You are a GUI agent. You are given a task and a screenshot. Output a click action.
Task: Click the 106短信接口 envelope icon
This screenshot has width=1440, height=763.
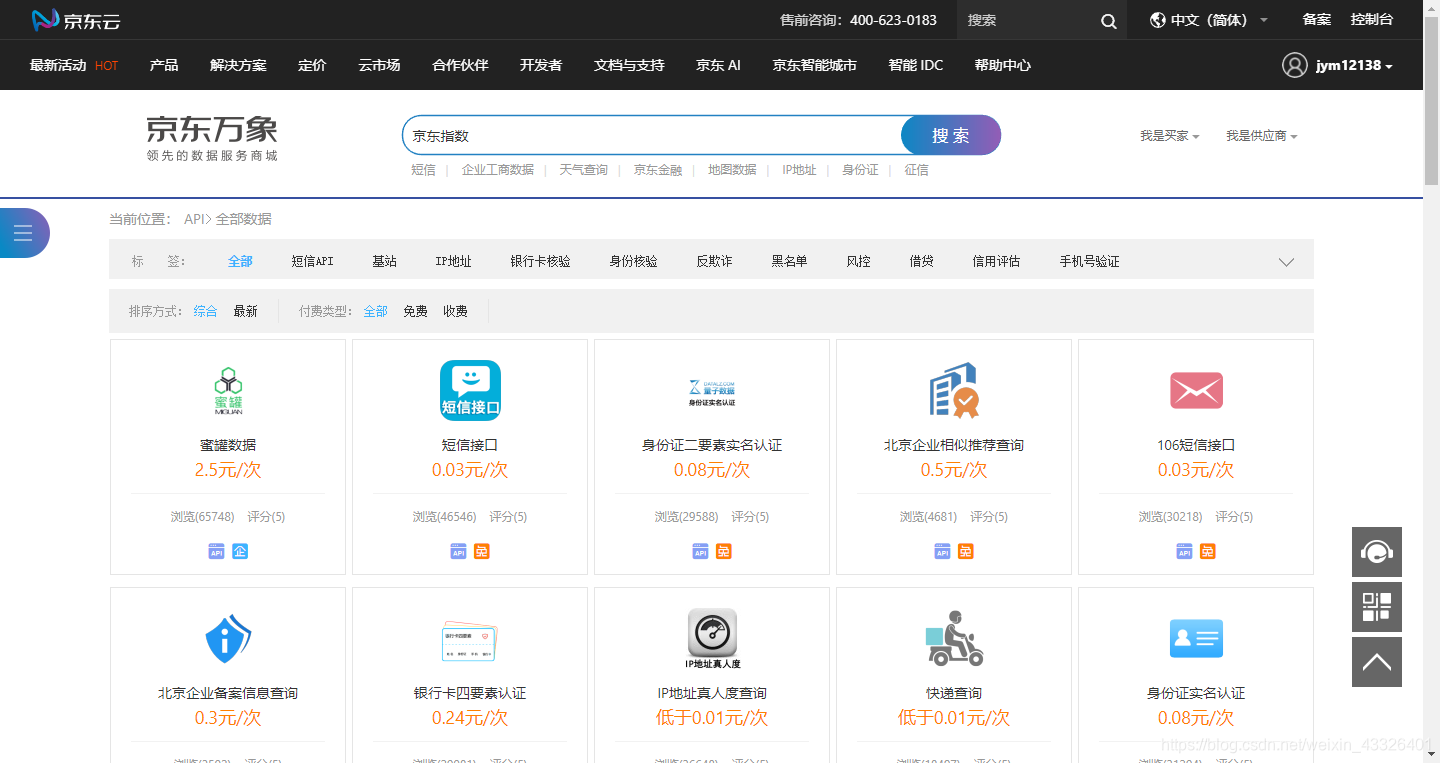(1196, 390)
